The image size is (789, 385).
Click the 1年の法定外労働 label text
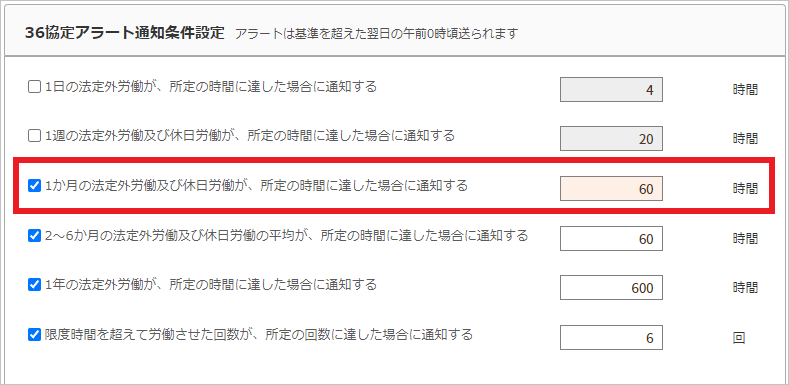[211, 285]
